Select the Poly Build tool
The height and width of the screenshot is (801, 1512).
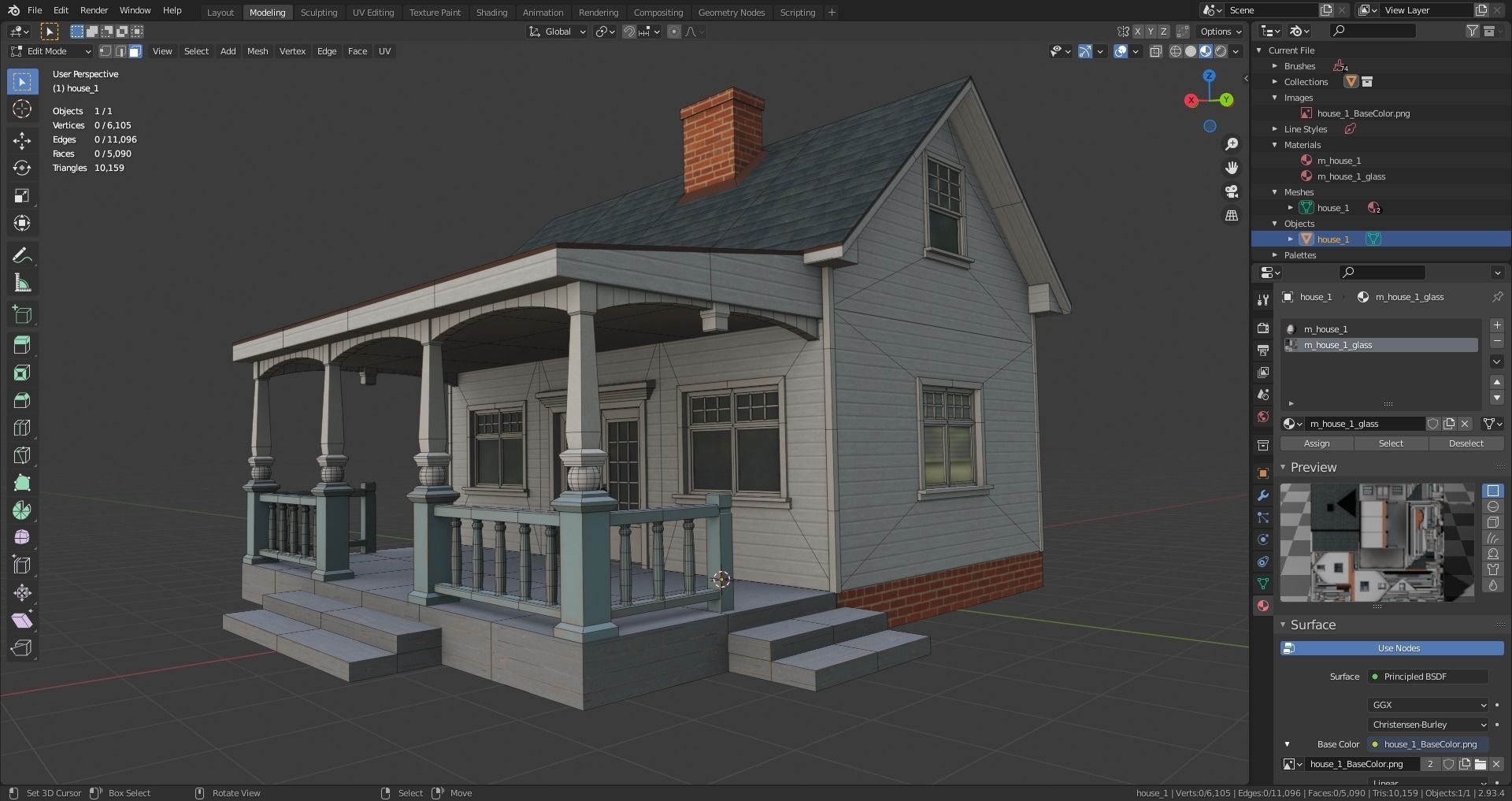pyautogui.click(x=22, y=483)
